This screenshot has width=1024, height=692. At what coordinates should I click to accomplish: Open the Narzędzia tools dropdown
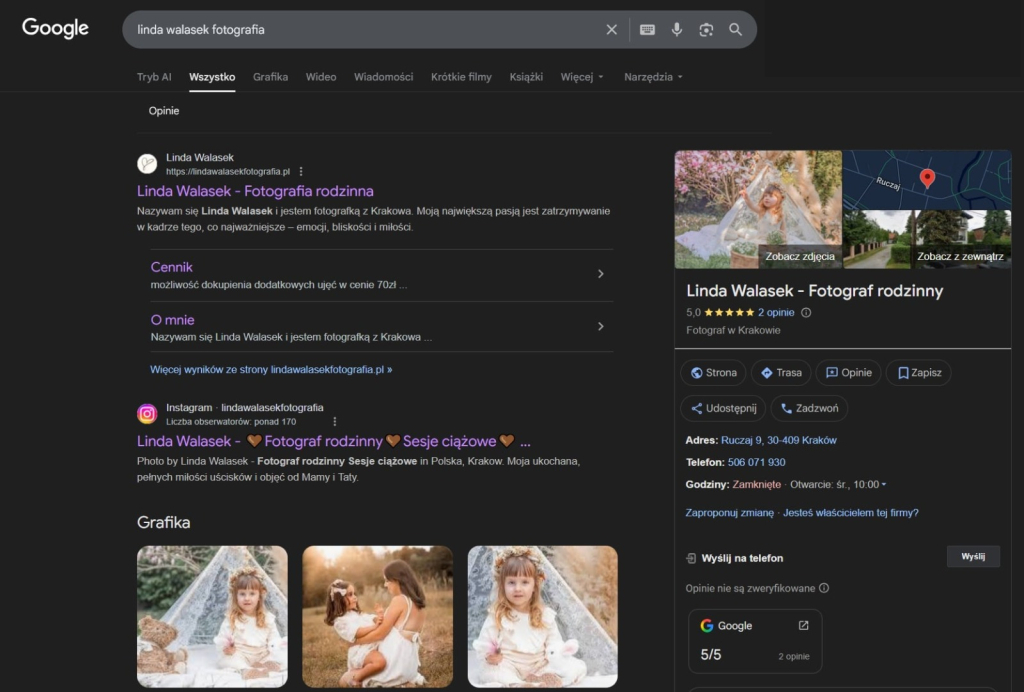(653, 77)
